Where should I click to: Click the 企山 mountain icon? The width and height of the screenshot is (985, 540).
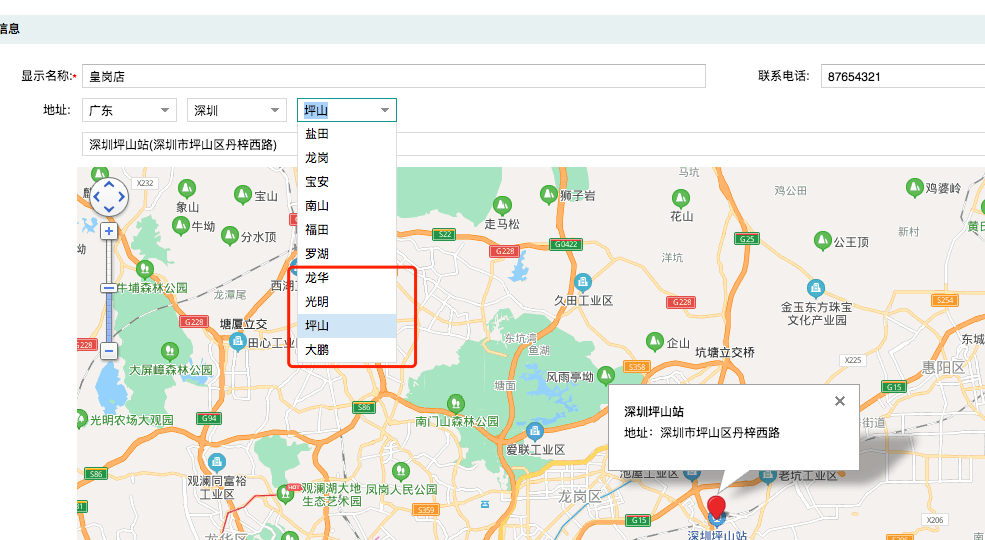pyautogui.click(x=655, y=342)
